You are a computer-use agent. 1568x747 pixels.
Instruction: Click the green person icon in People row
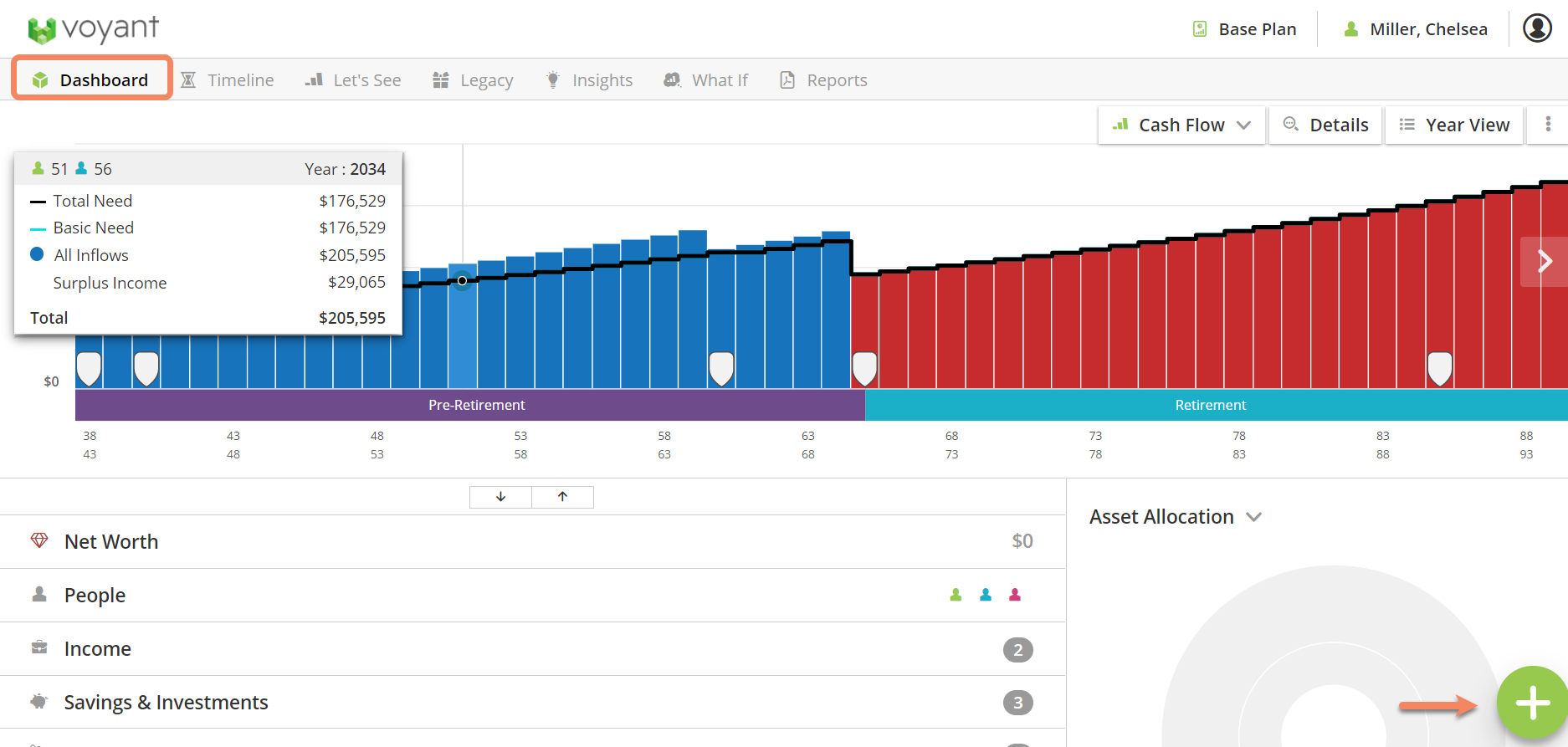coord(956,595)
